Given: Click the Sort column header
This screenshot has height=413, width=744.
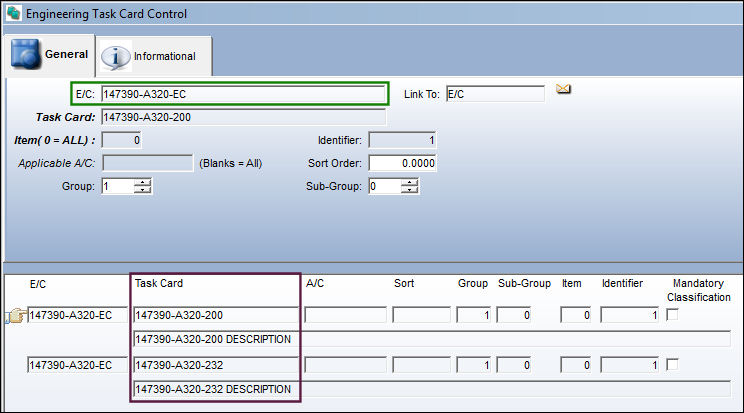Looking at the screenshot, I should (404, 283).
